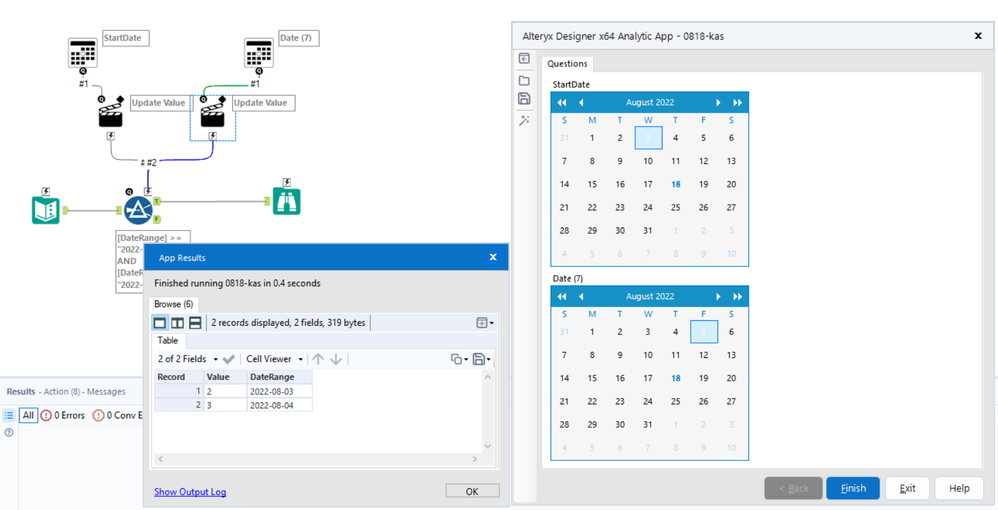Select the highlighted Update Value action tool

click(x=213, y=113)
